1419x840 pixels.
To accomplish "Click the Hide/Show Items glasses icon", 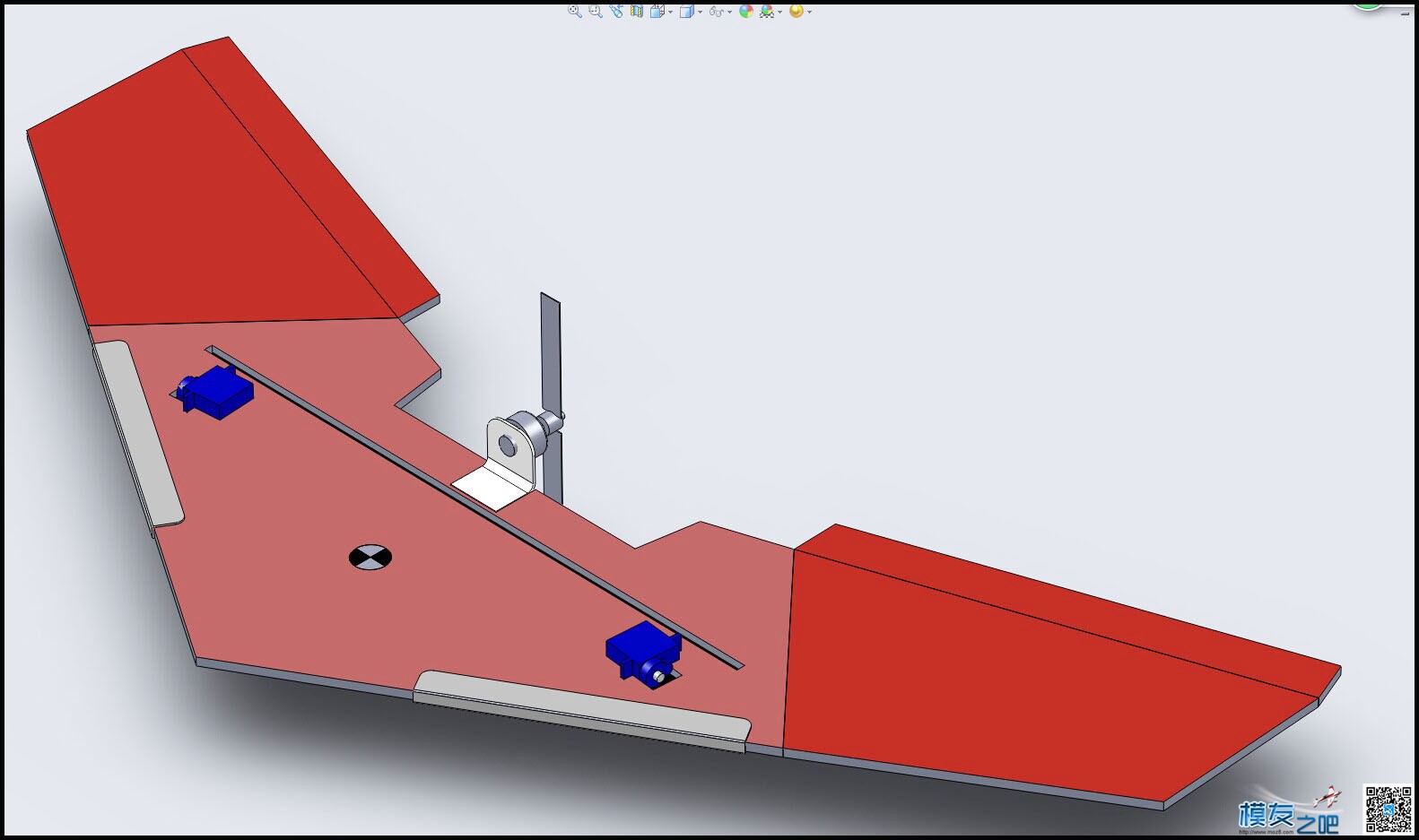I will 717,13.
